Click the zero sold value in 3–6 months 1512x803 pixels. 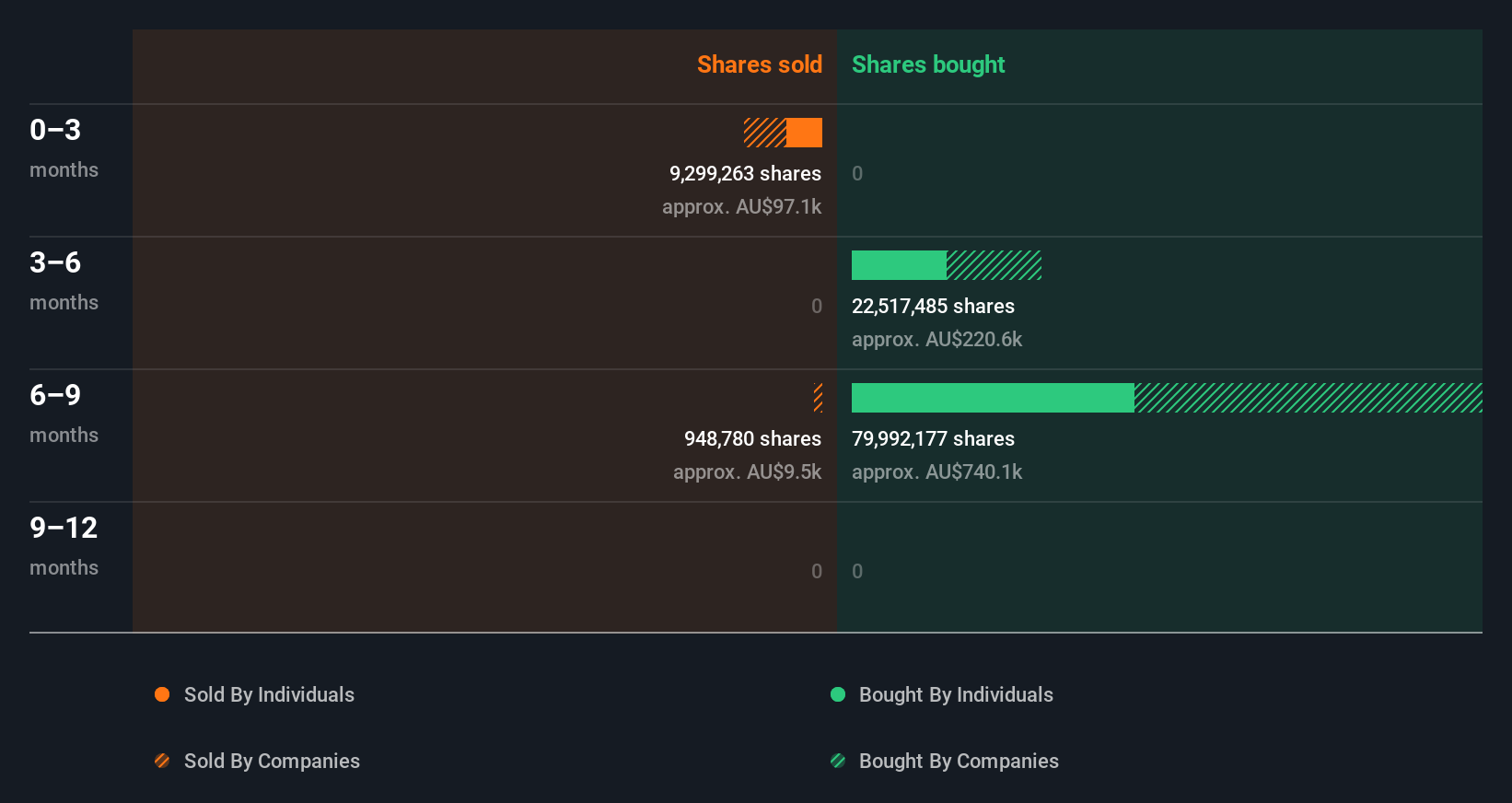coord(817,306)
